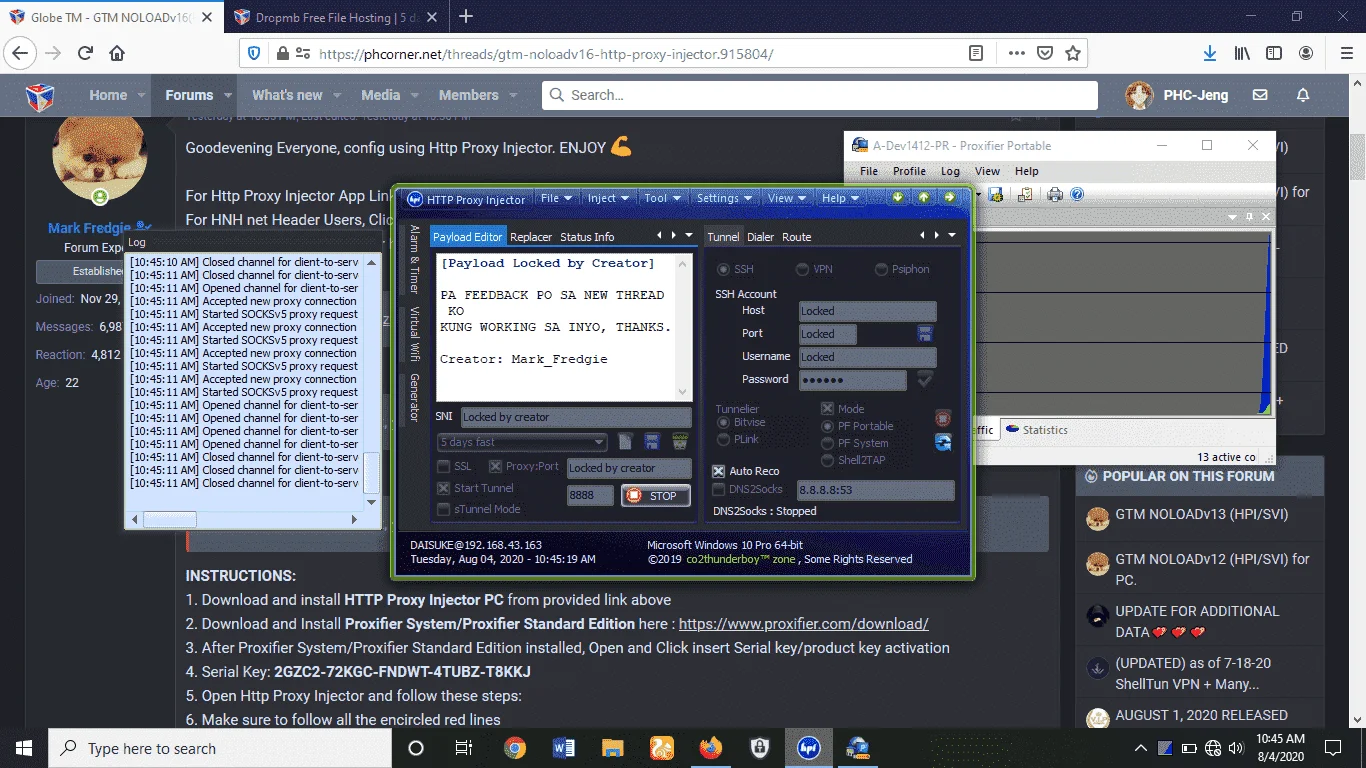Click the Proxifier checklist rules toolbar icon

click(1025, 195)
